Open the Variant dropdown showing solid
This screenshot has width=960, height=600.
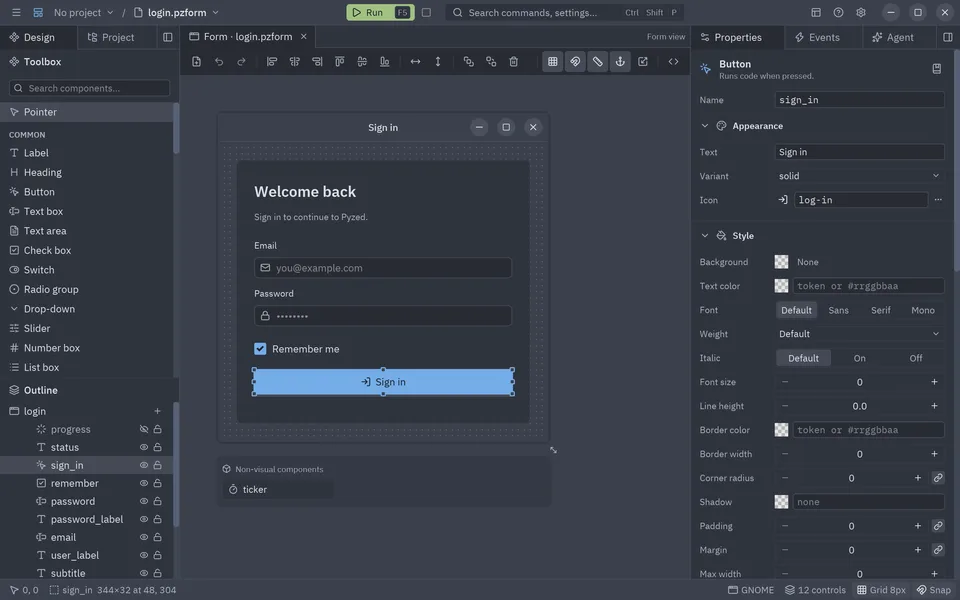pos(859,176)
